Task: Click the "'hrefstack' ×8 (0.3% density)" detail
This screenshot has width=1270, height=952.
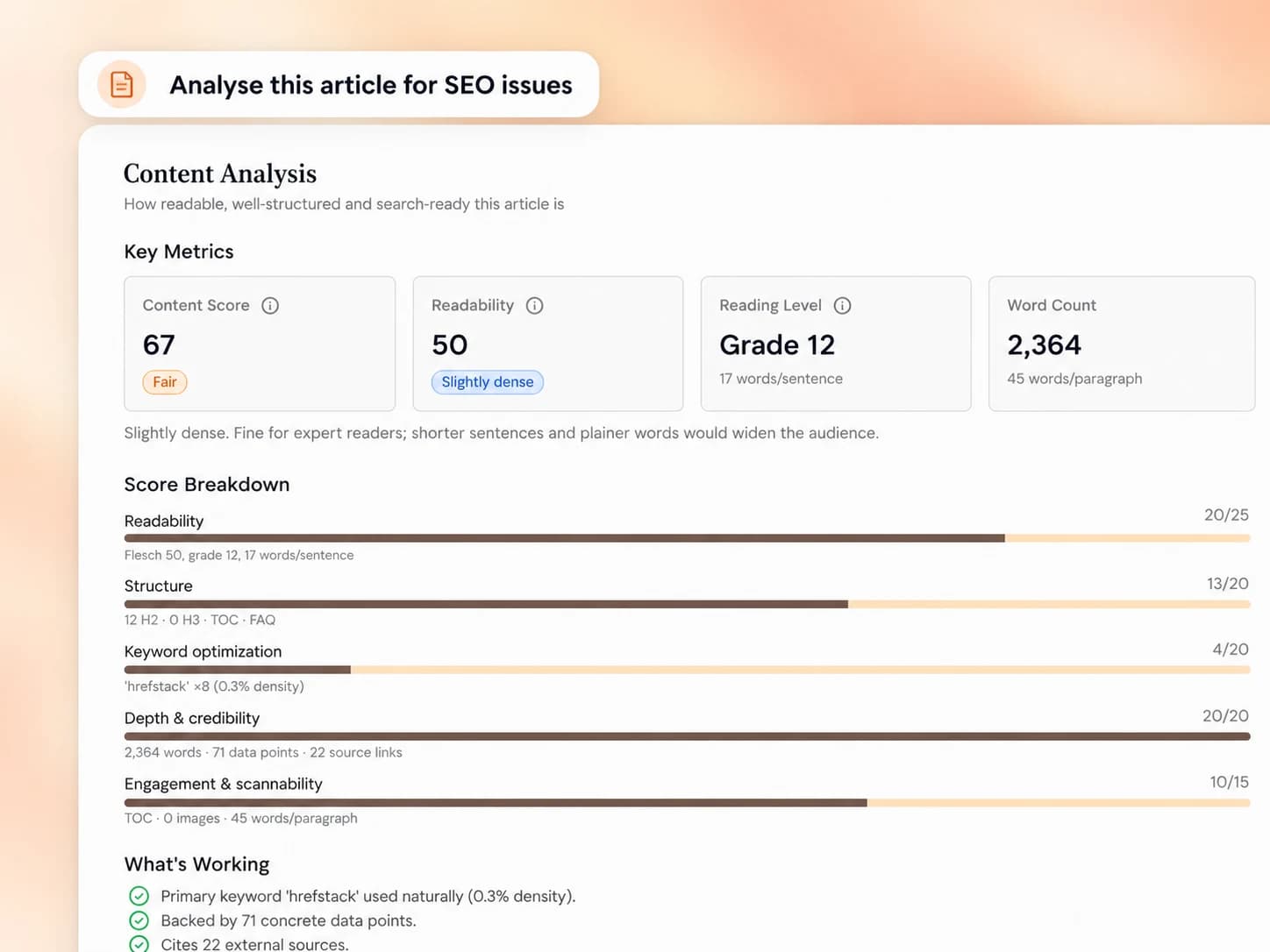Action: pos(214,686)
